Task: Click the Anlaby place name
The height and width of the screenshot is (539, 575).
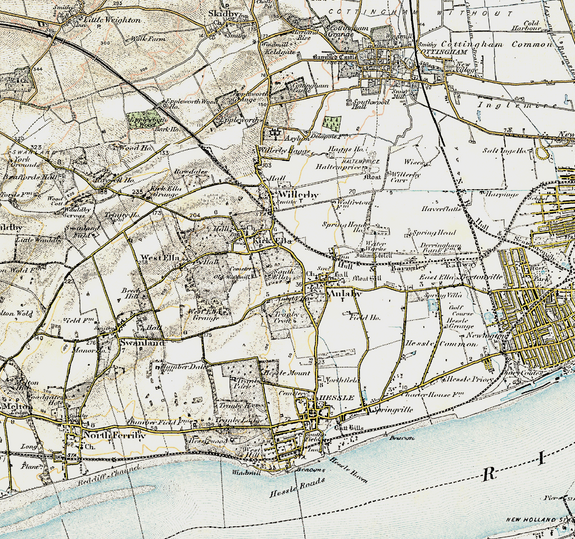Action: (345, 293)
